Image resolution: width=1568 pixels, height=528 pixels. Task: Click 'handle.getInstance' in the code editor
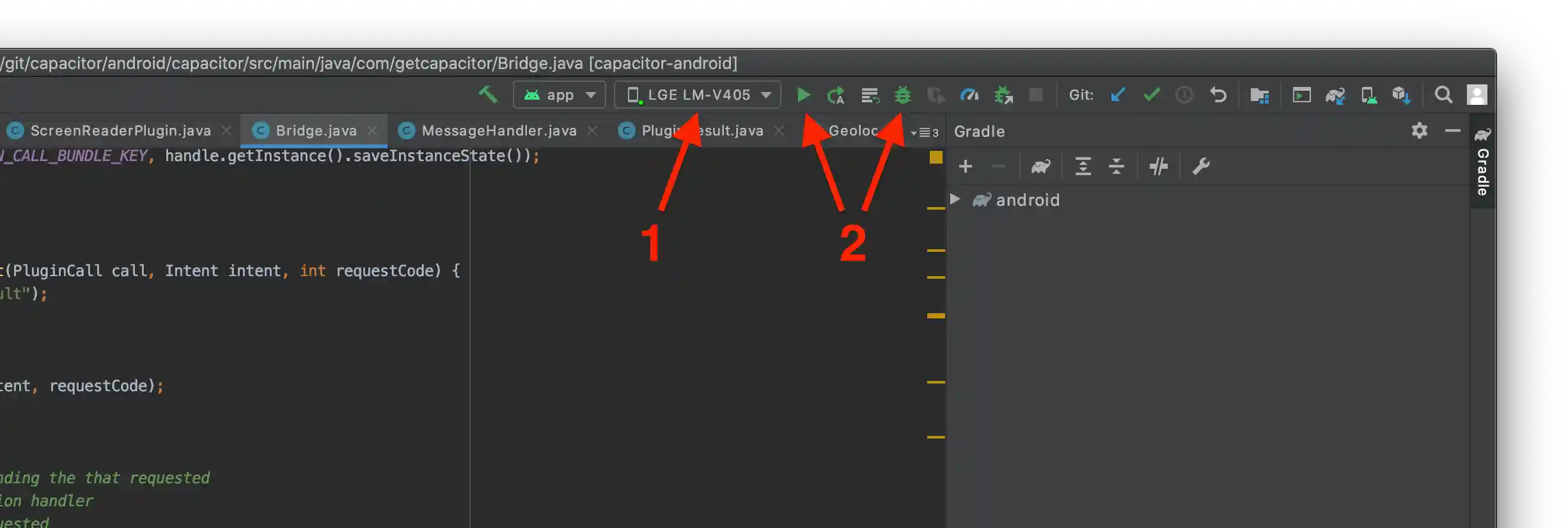click(x=246, y=156)
